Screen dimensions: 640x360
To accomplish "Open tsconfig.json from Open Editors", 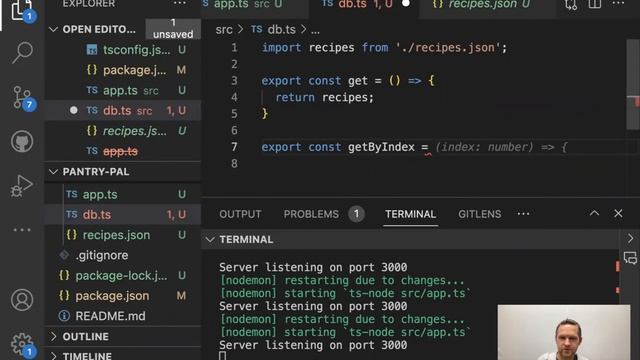I will (x=122, y=50).
